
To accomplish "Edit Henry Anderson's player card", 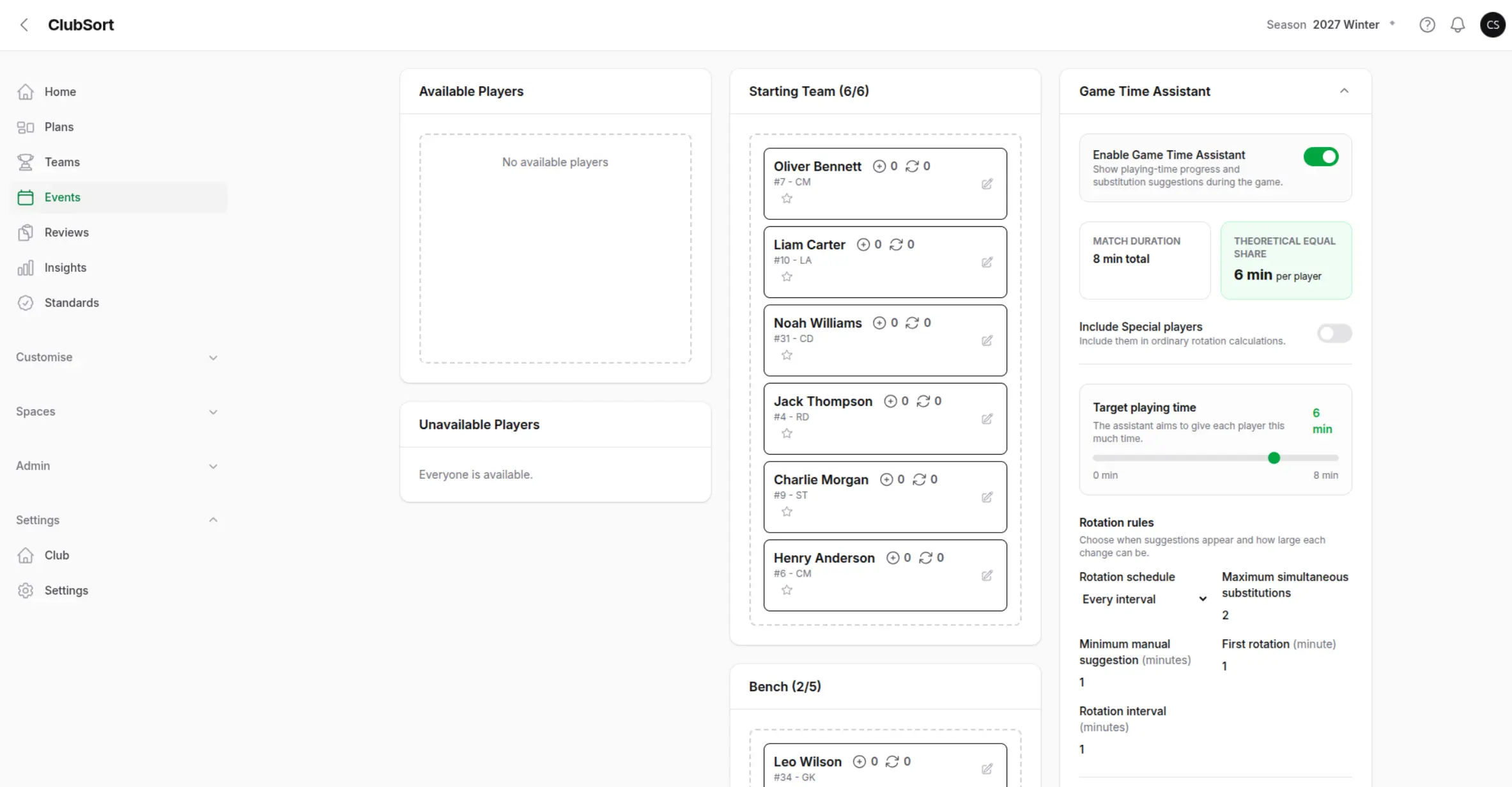I will (x=987, y=575).
